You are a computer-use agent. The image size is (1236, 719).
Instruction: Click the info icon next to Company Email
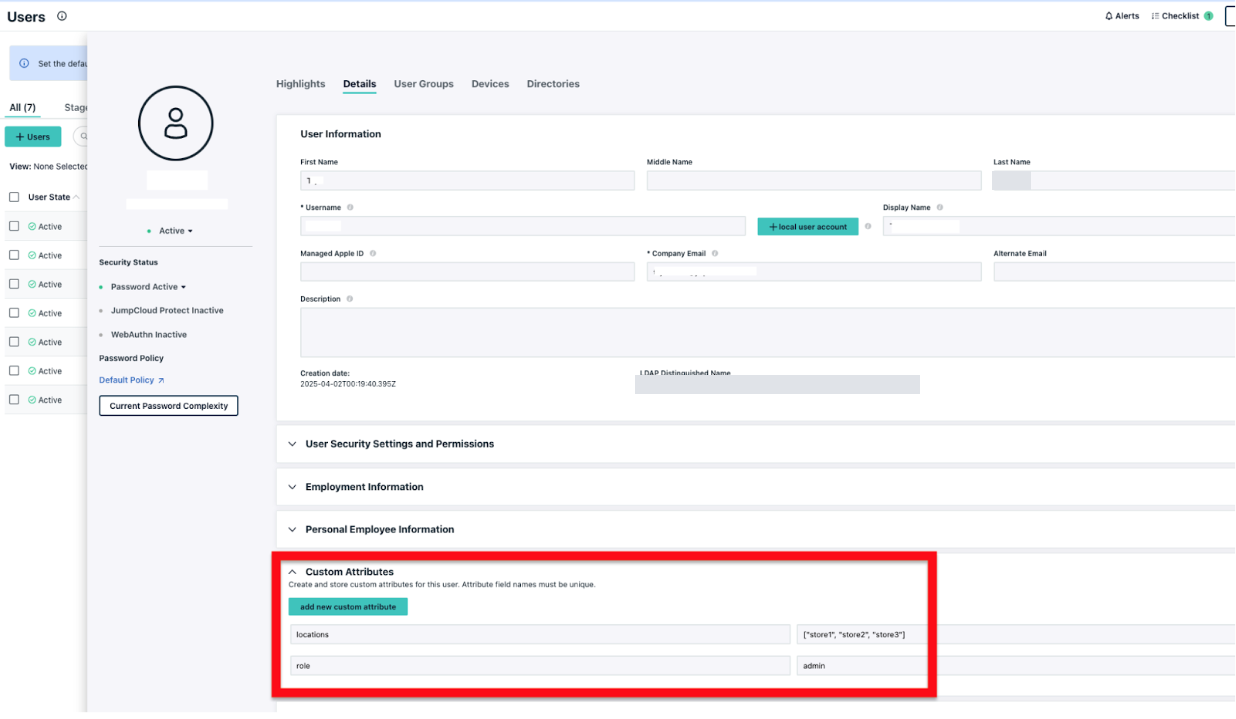715,254
